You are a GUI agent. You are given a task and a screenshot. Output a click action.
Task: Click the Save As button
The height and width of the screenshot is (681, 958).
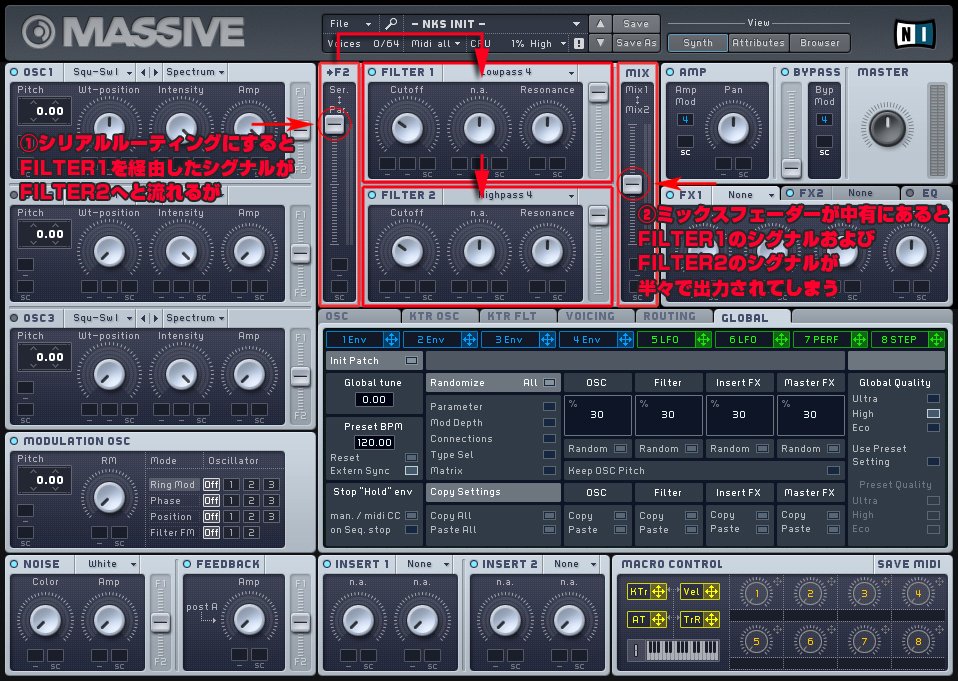pos(635,43)
